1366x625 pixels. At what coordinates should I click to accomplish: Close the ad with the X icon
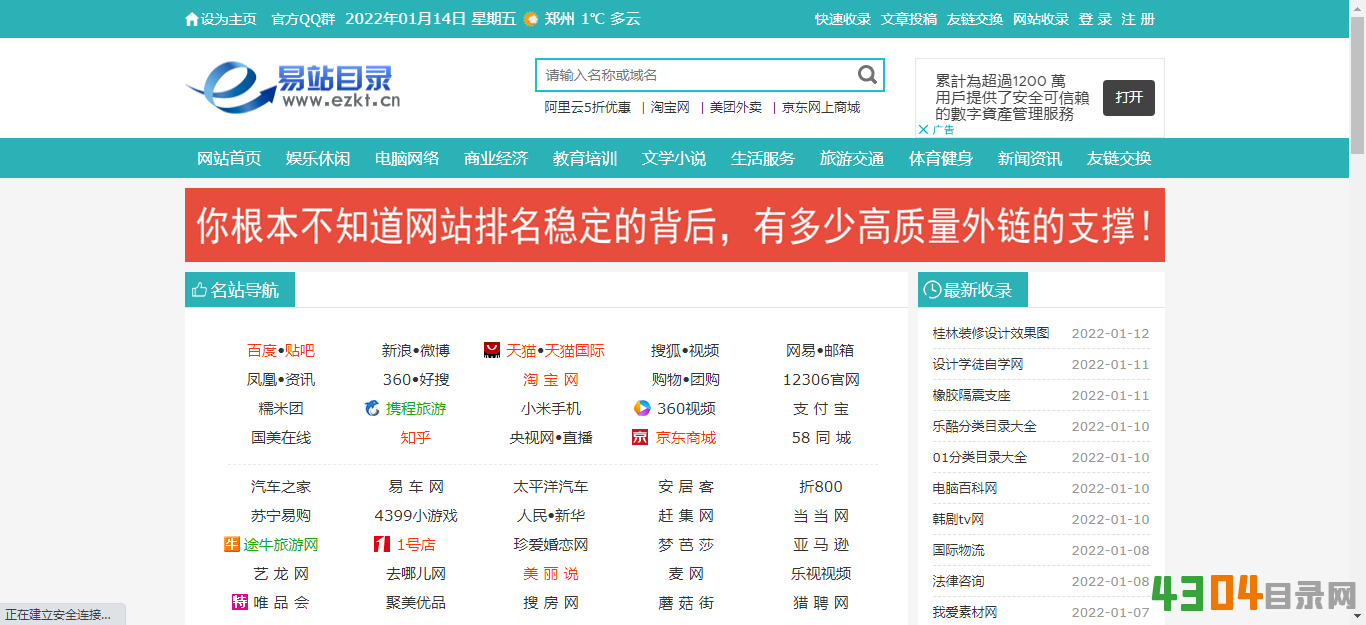[x=923, y=129]
